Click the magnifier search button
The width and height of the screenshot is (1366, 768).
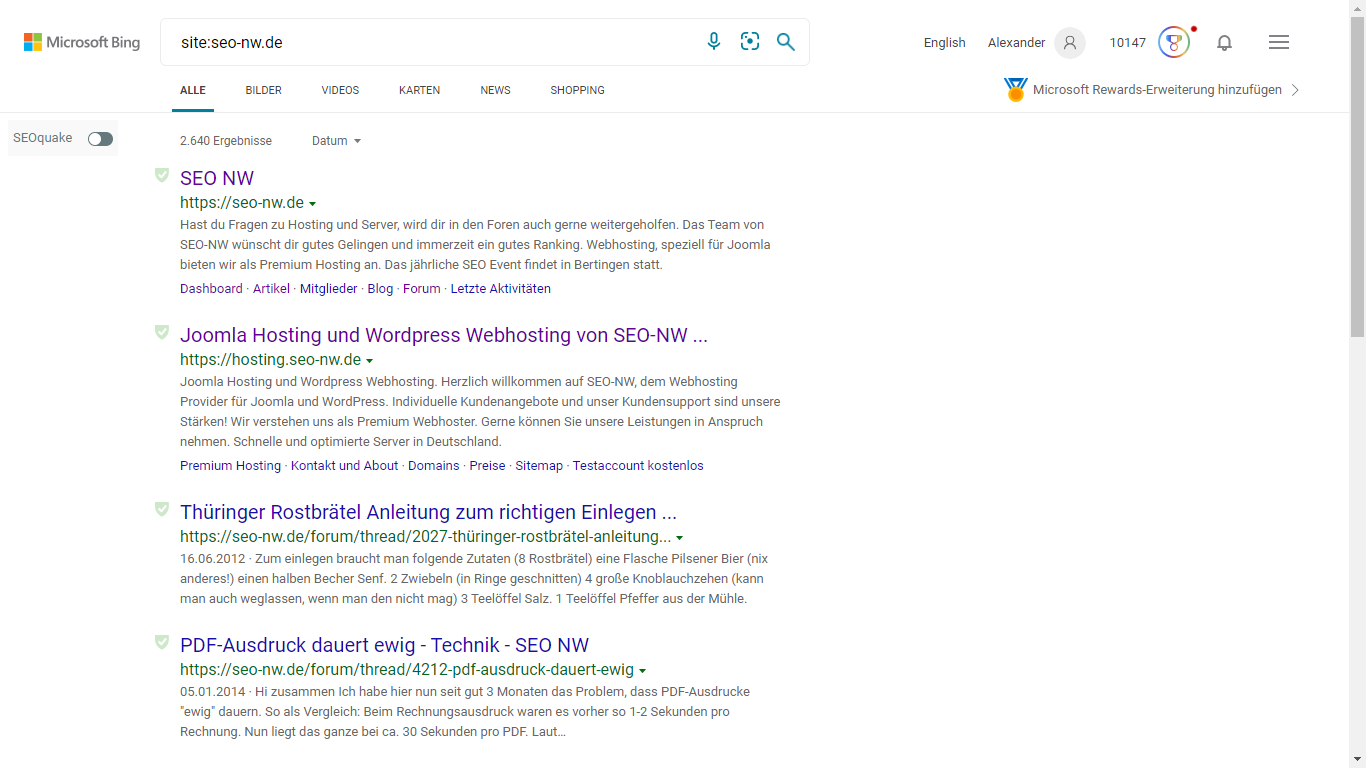click(786, 41)
